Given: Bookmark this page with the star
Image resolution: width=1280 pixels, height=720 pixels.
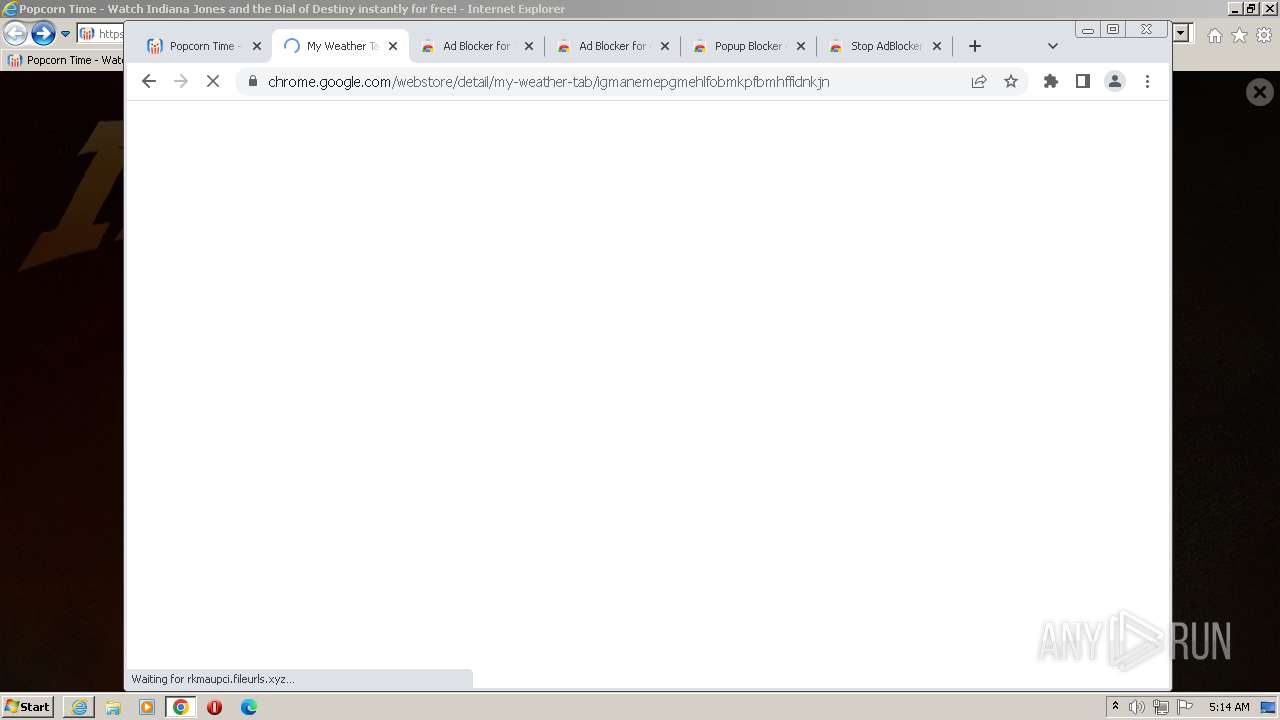Looking at the screenshot, I should (x=1011, y=82).
